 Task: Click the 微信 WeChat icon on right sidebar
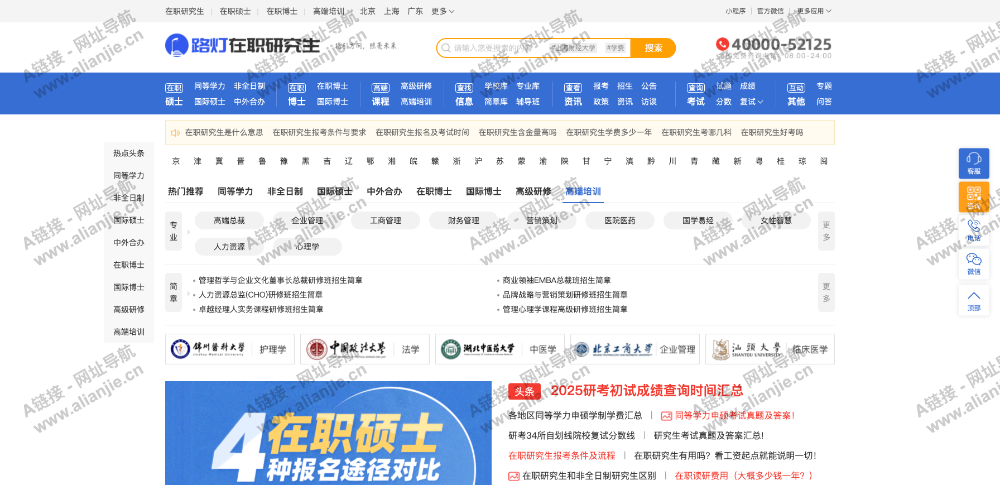point(974,264)
